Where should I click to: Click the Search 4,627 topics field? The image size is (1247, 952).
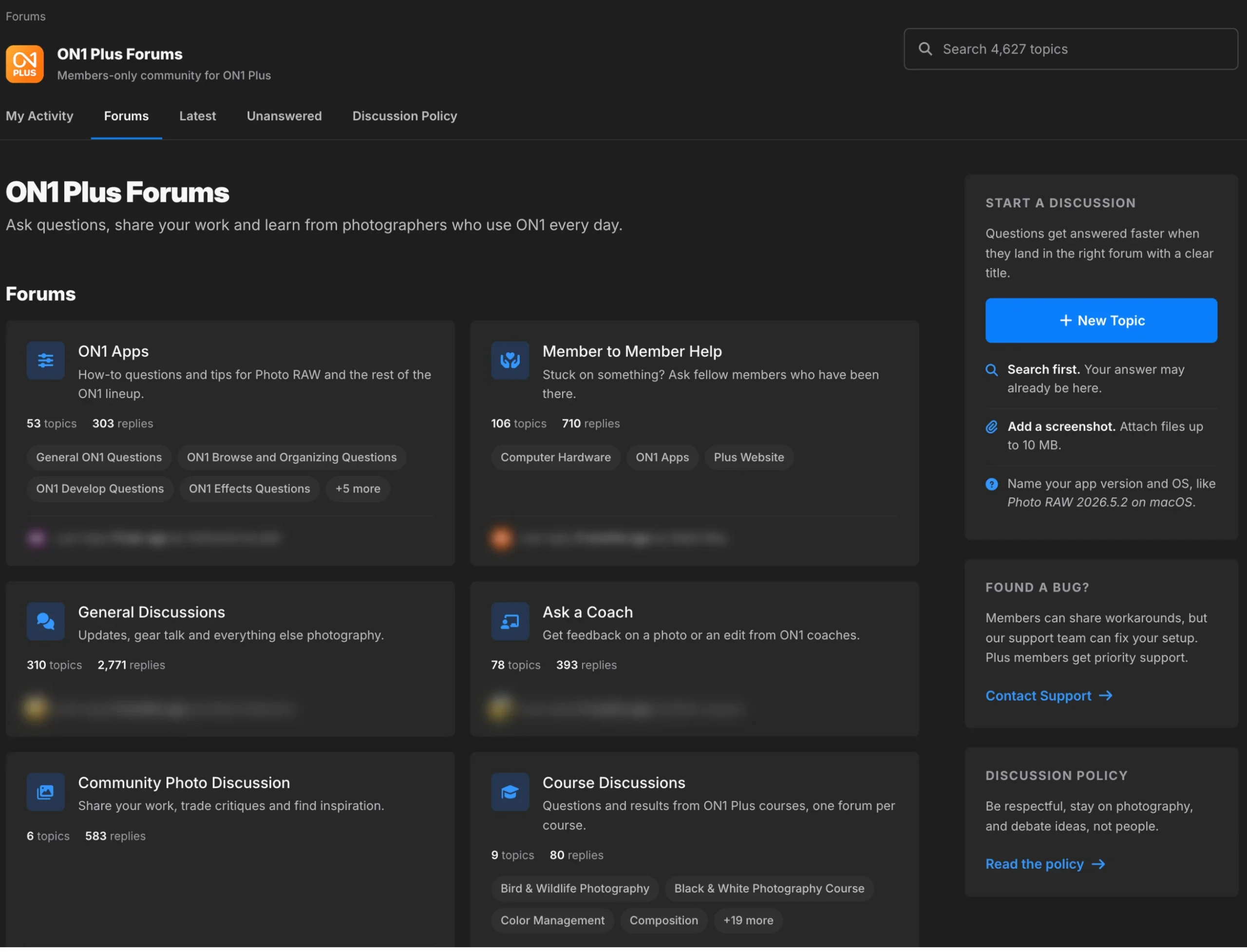[x=1071, y=49]
